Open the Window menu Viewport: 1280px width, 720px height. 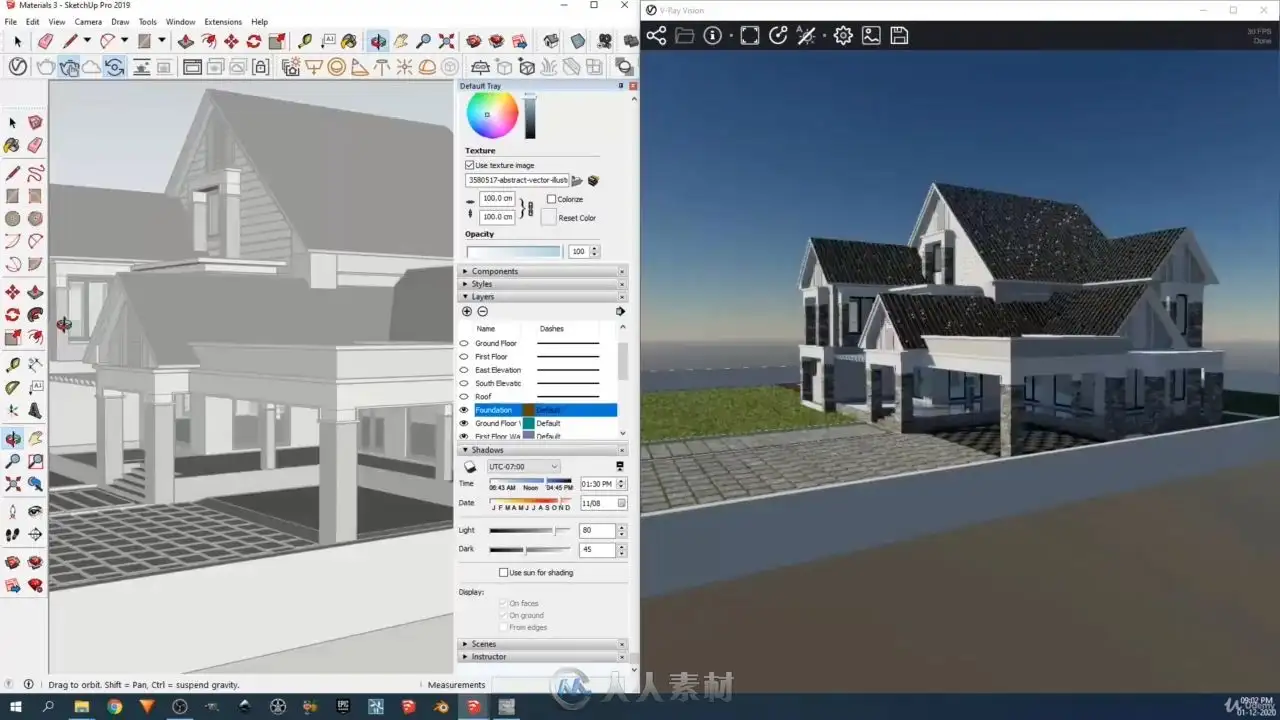(x=181, y=22)
